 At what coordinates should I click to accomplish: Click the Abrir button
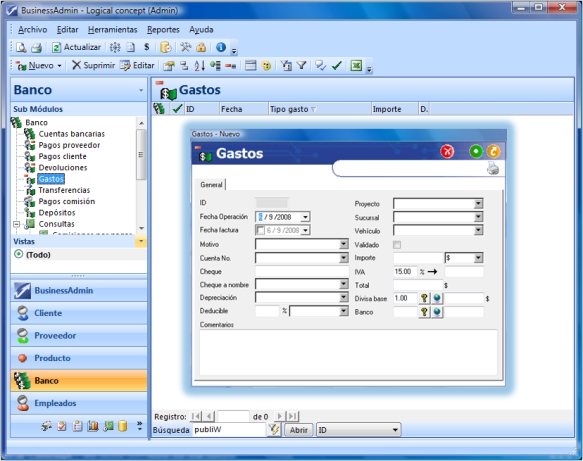299,430
